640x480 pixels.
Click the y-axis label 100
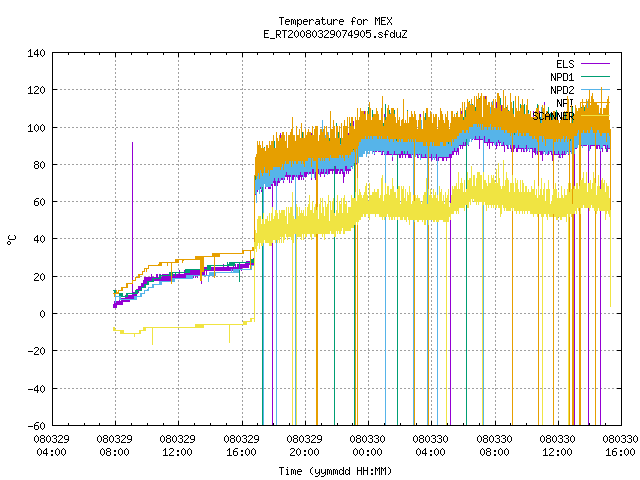coord(36,128)
